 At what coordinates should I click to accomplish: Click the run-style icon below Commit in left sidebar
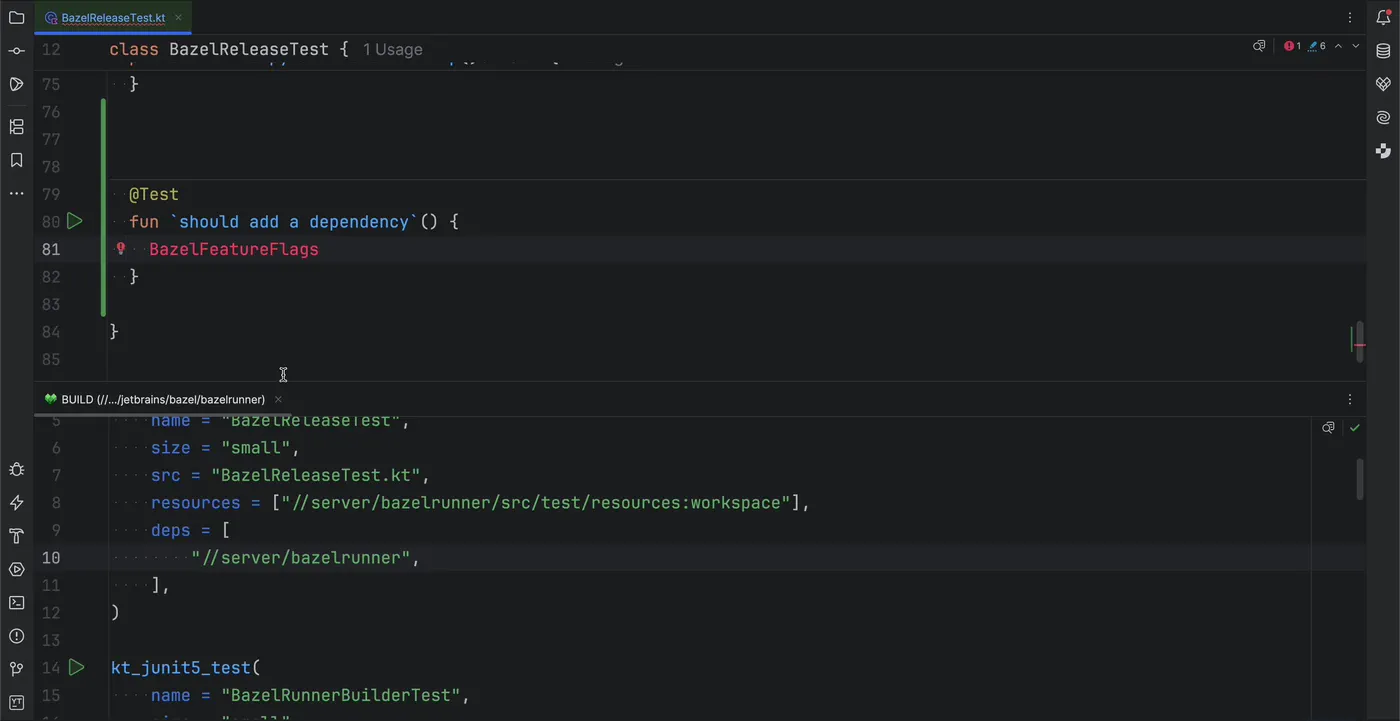click(x=16, y=84)
